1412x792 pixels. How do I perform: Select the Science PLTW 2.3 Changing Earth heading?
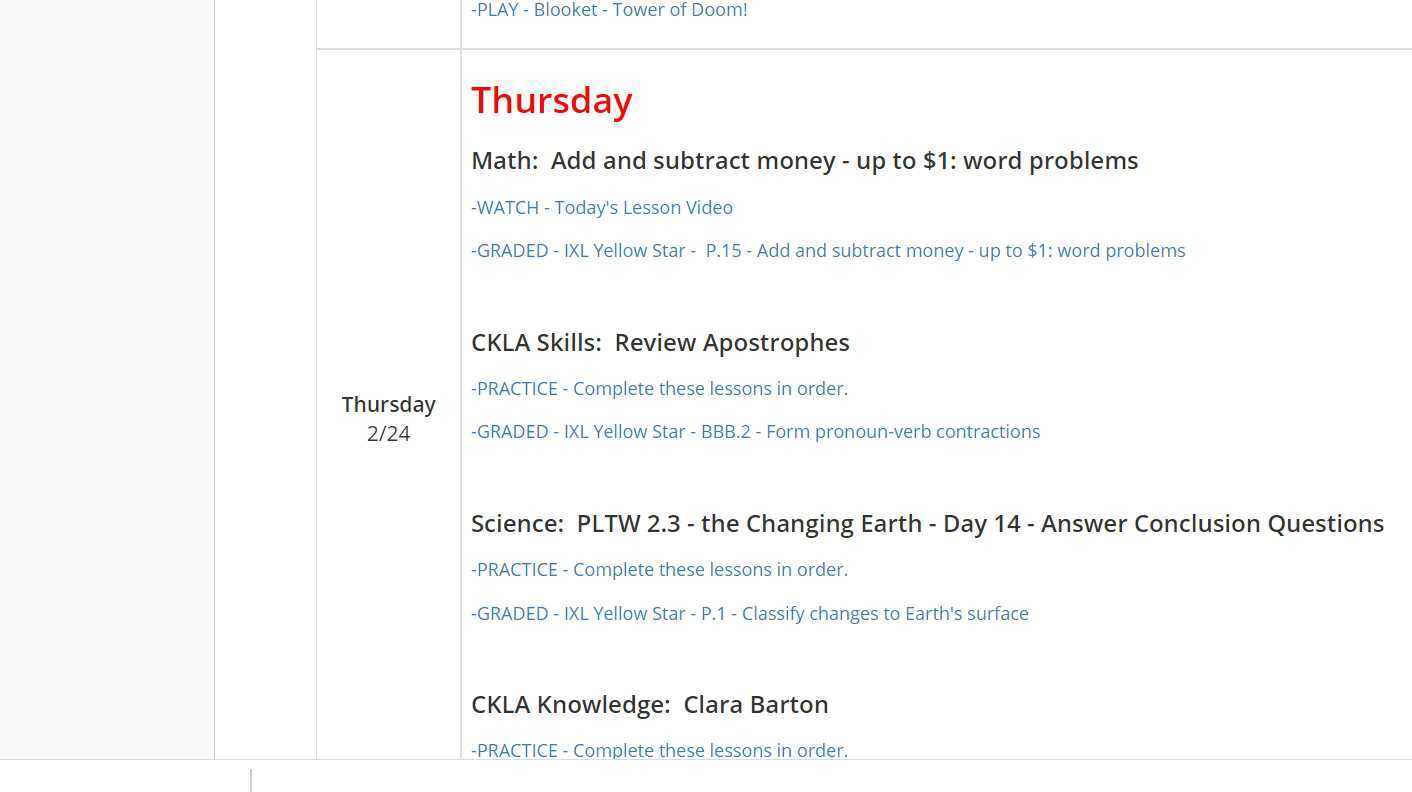click(x=927, y=524)
